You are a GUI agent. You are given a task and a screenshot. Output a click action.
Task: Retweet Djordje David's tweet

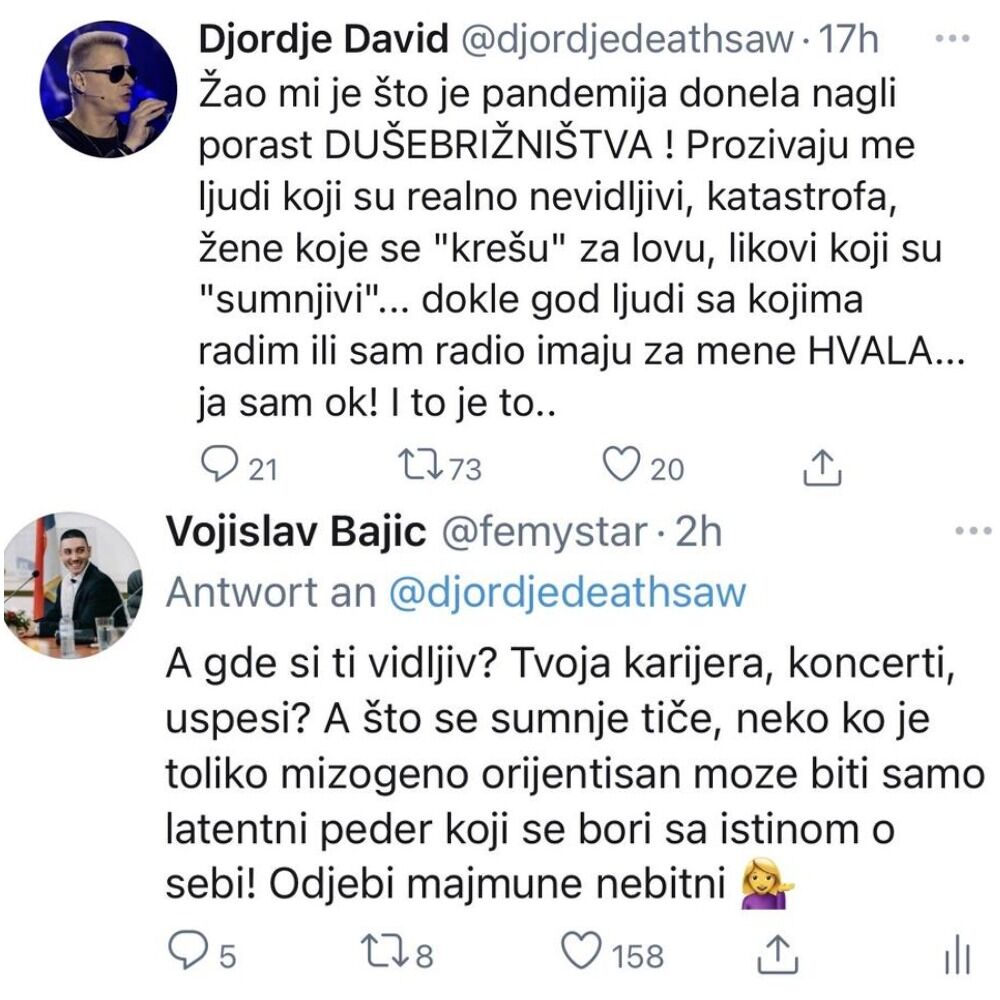coord(414,464)
